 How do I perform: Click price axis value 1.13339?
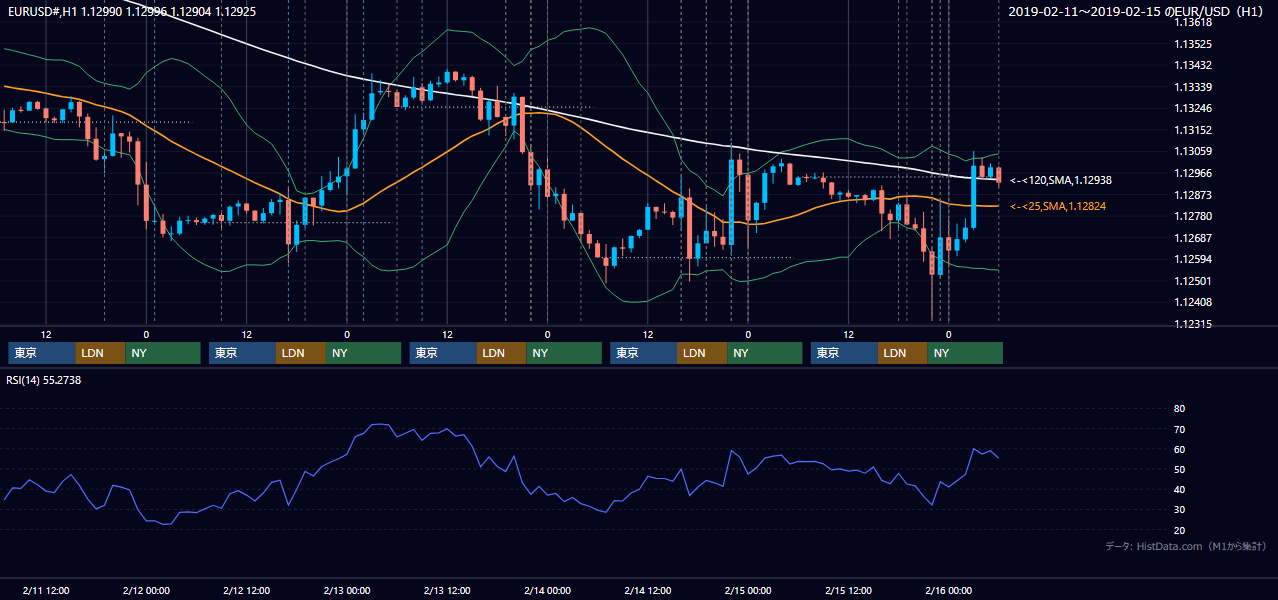(x=1193, y=87)
